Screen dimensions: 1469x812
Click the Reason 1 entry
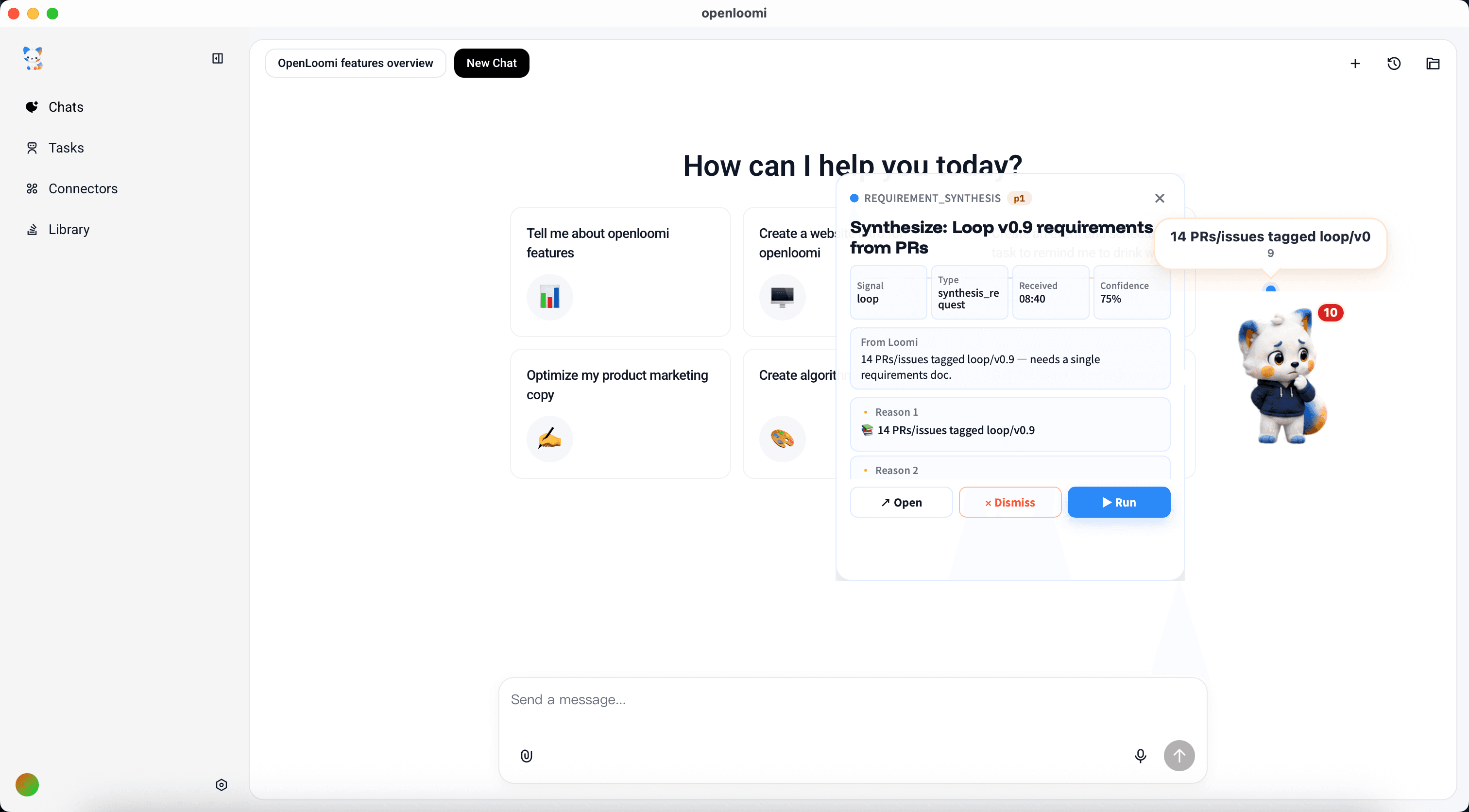pyautogui.click(x=1010, y=424)
